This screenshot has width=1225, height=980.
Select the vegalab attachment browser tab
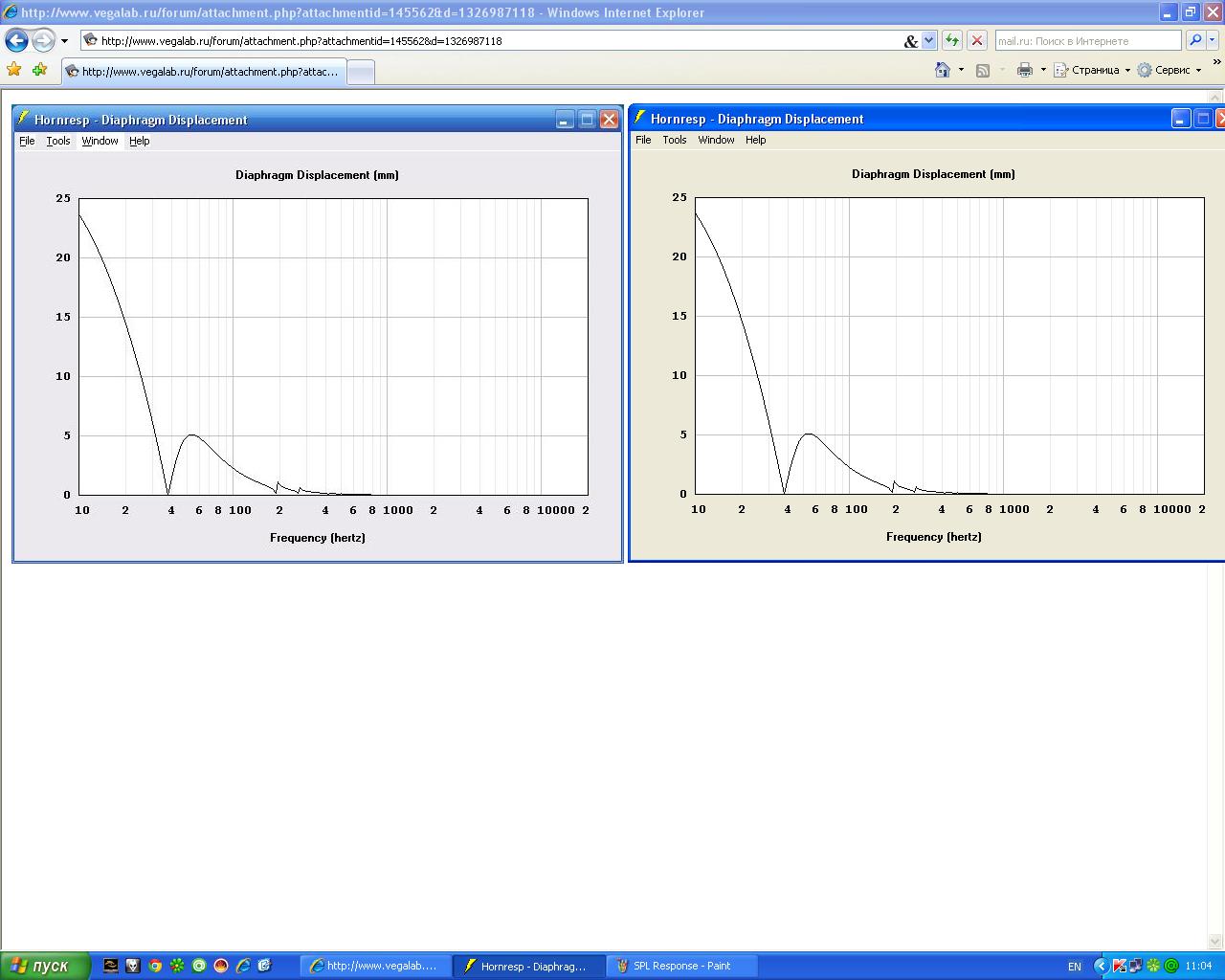203,72
